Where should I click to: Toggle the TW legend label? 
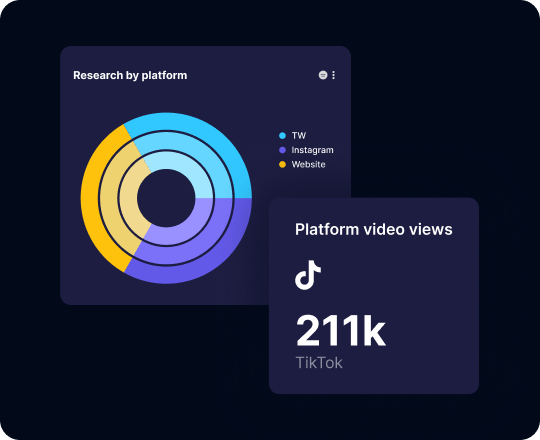[299, 136]
